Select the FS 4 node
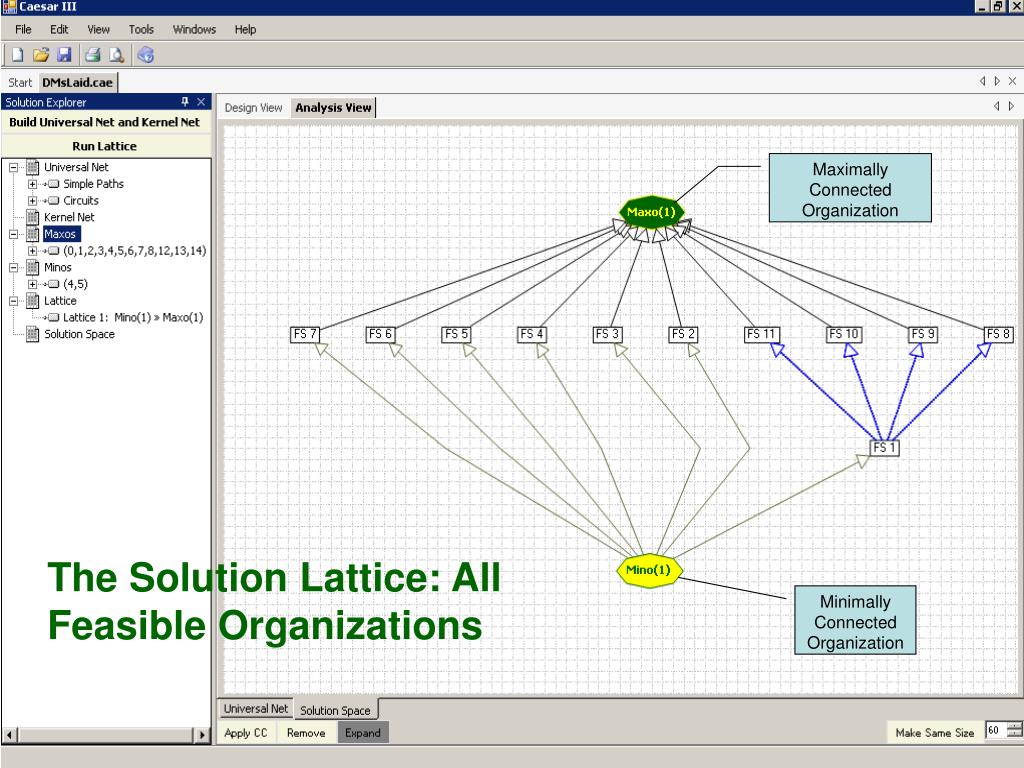1024x768 pixels. [531, 334]
